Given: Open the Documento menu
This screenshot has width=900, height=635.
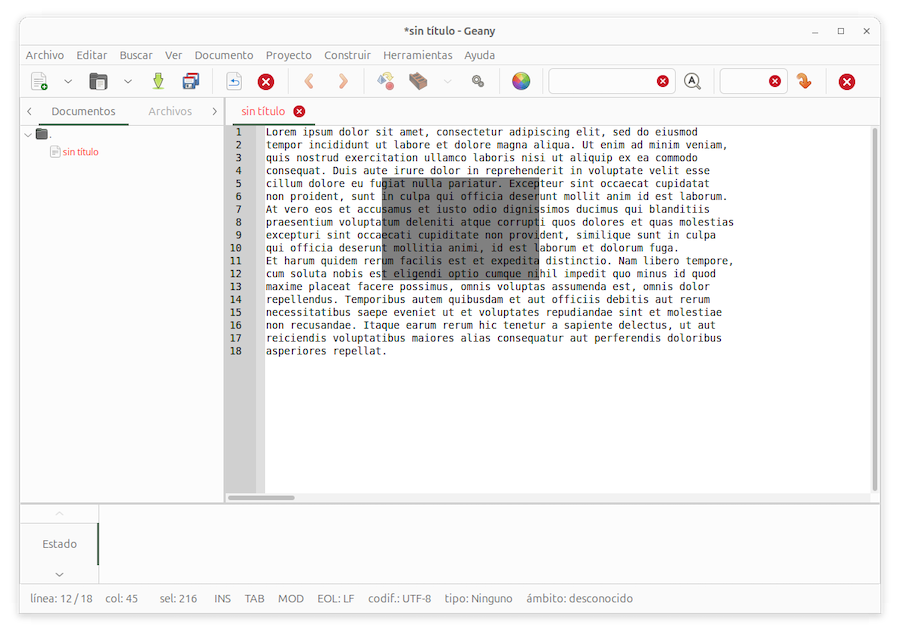Looking at the screenshot, I should tap(224, 55).
